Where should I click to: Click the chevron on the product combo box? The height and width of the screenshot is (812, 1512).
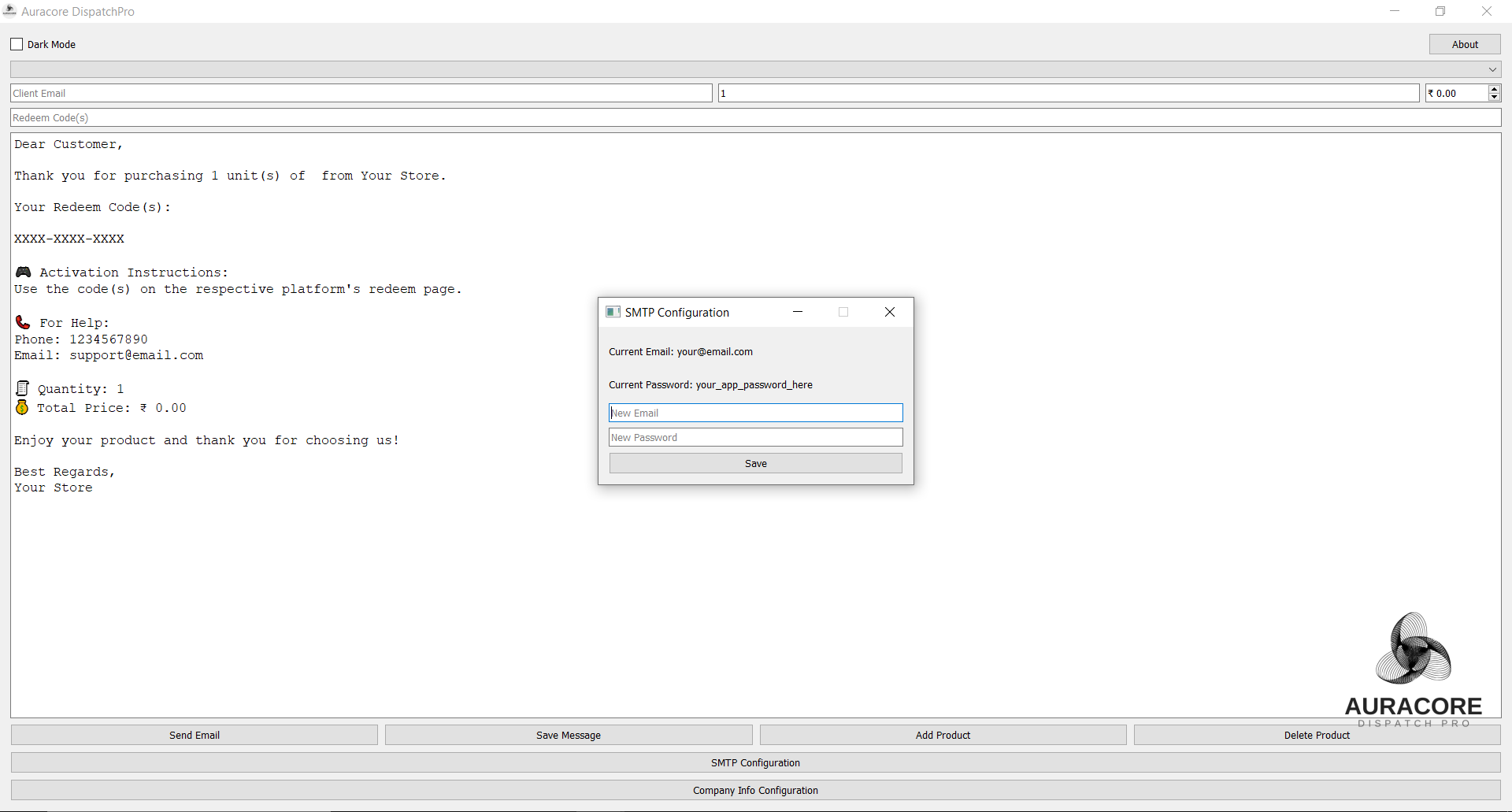click(1492, 69)
